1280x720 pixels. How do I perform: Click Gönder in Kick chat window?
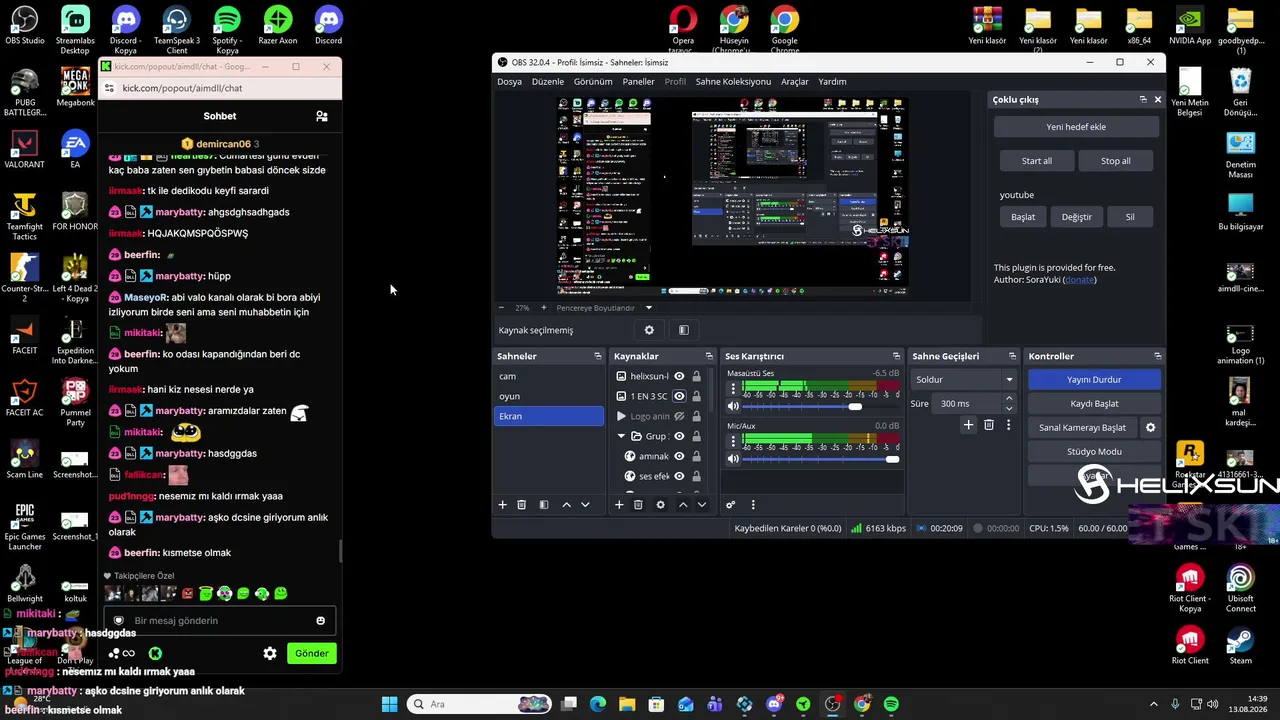coord(311,653)
